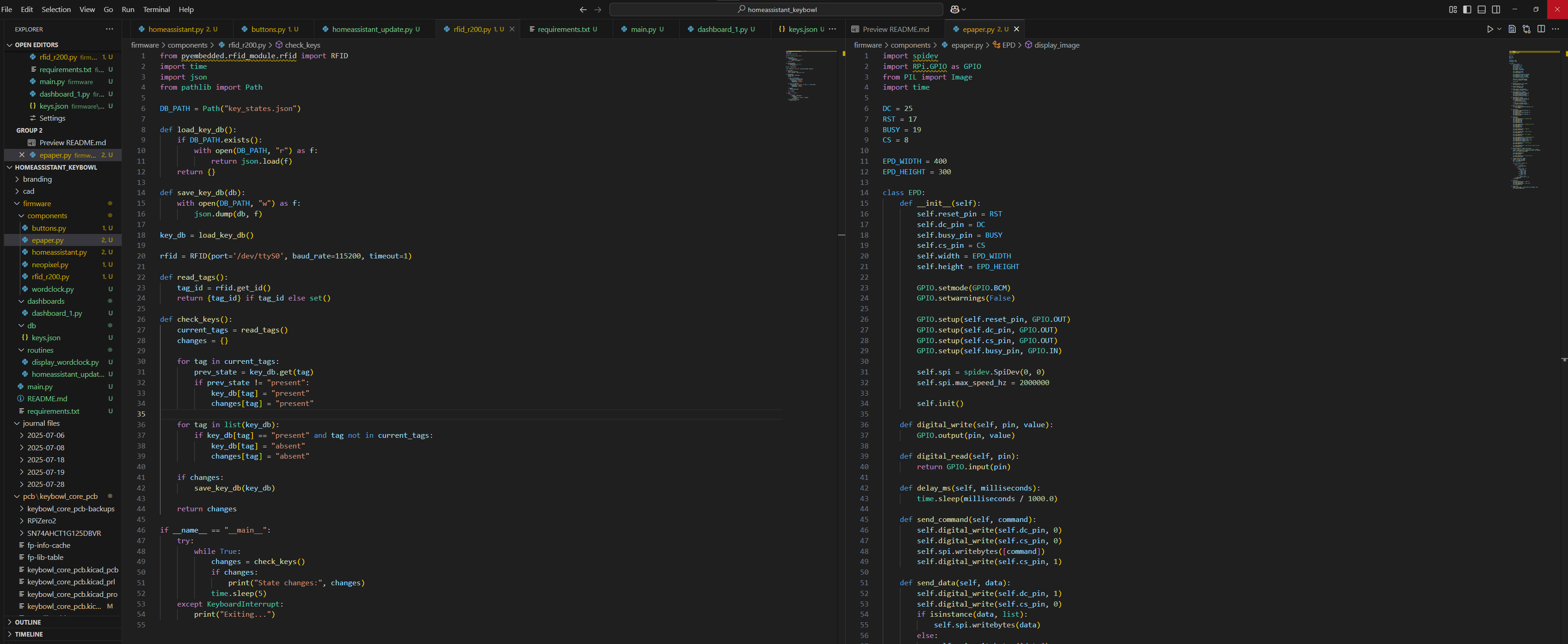This screenshot has height=644, width=1568.
Task: Expand the journal files 2025-07-19 folder
Action: click(x=45, y=472)
